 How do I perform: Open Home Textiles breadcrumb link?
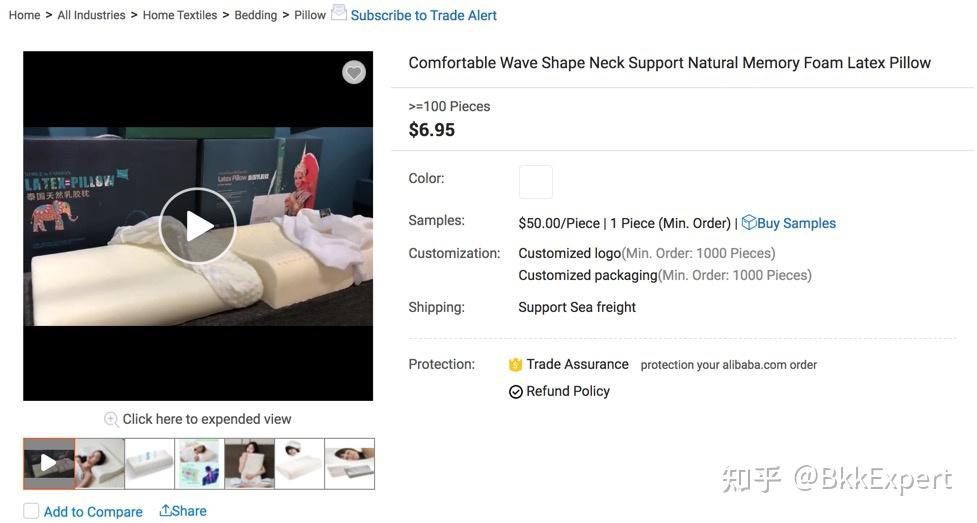pyautogui.click(x=180, y=15)
